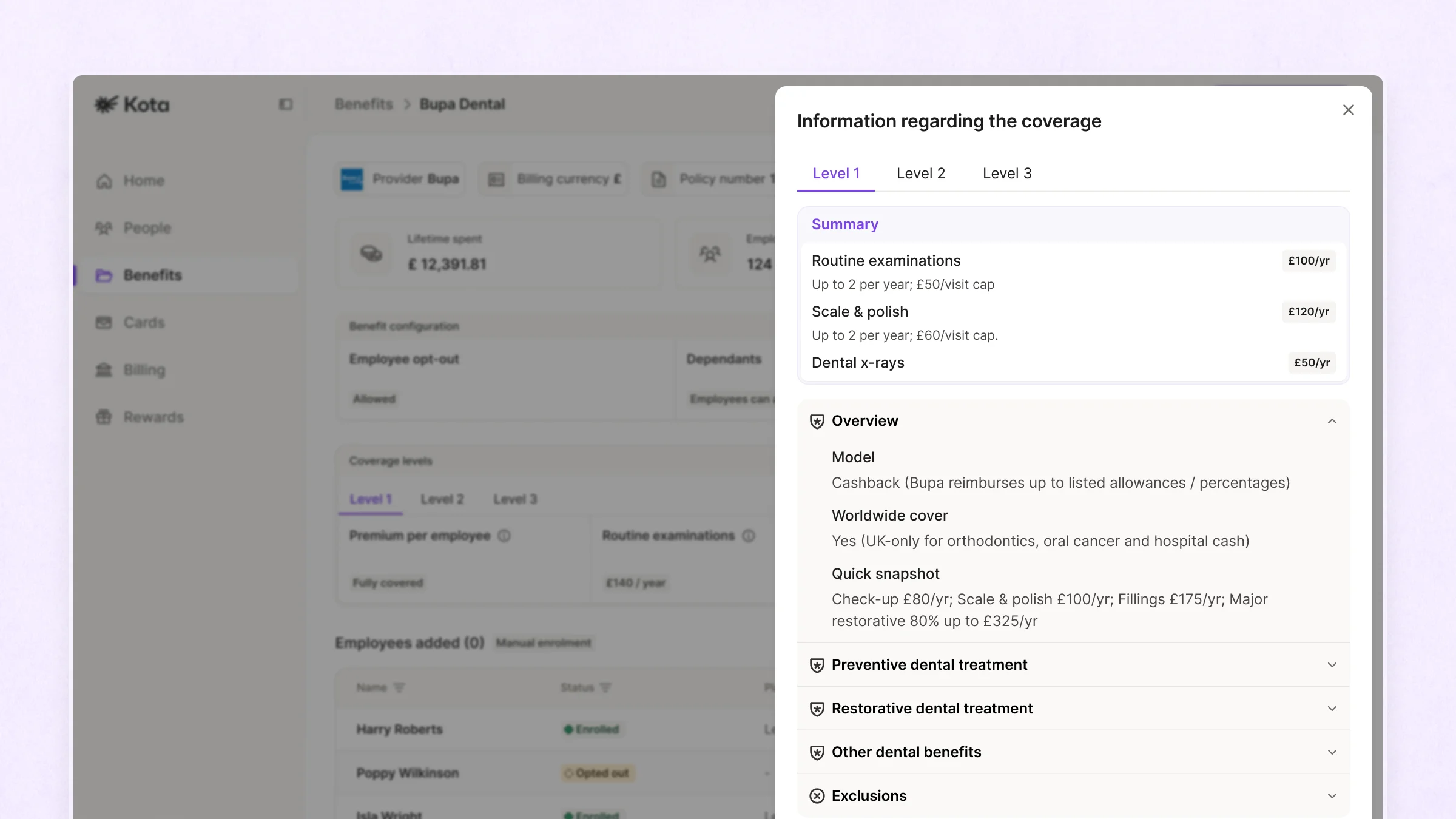This screenshot has width=1456, height=819.
Task: Expand the Exclusions section
Action: (1332, 796)
